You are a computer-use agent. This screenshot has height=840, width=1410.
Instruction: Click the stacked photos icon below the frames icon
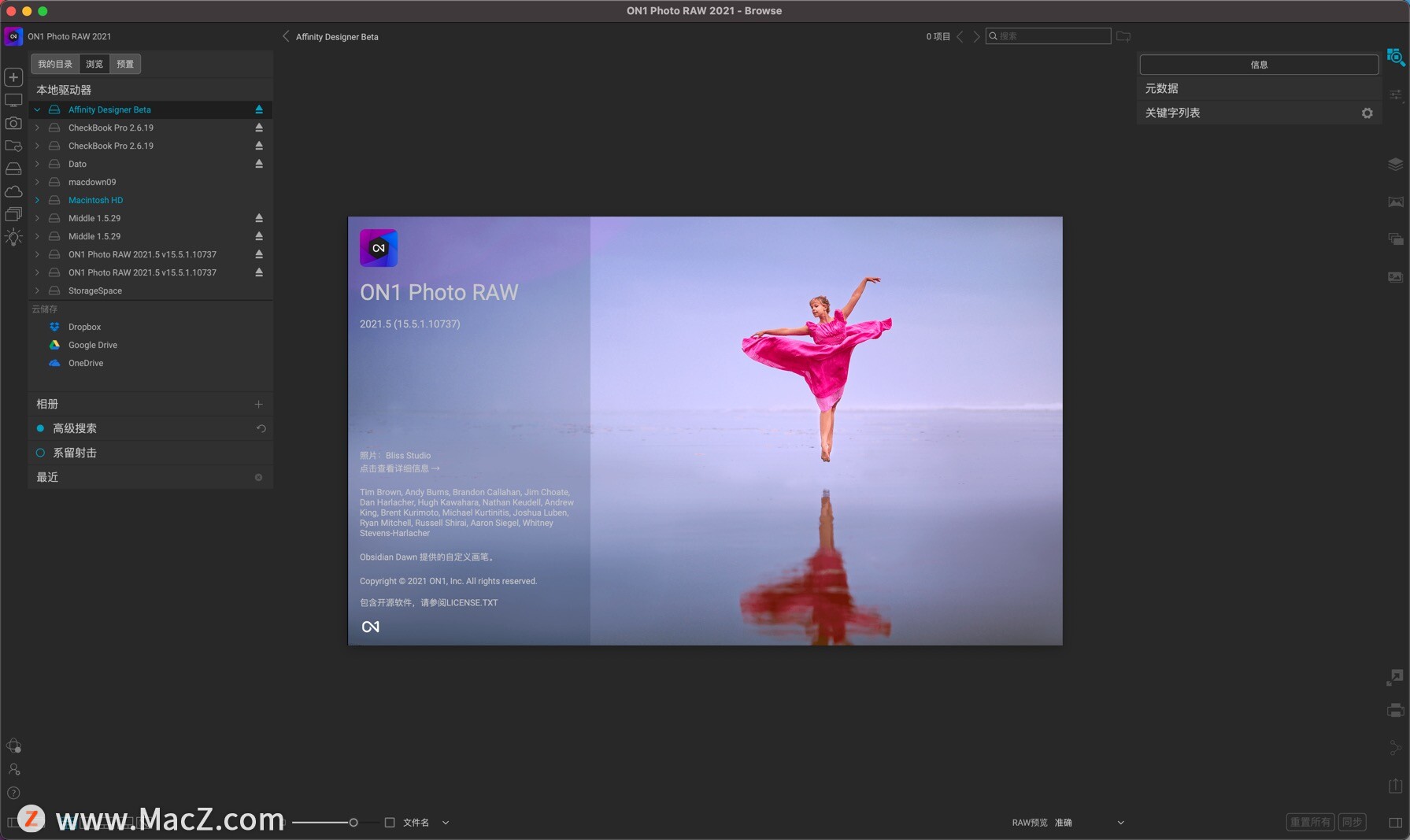1395,277
